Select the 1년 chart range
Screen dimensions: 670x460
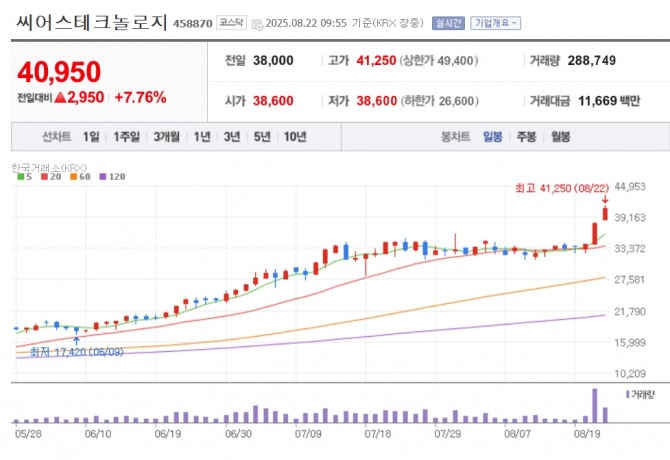(x=202, y=137)
